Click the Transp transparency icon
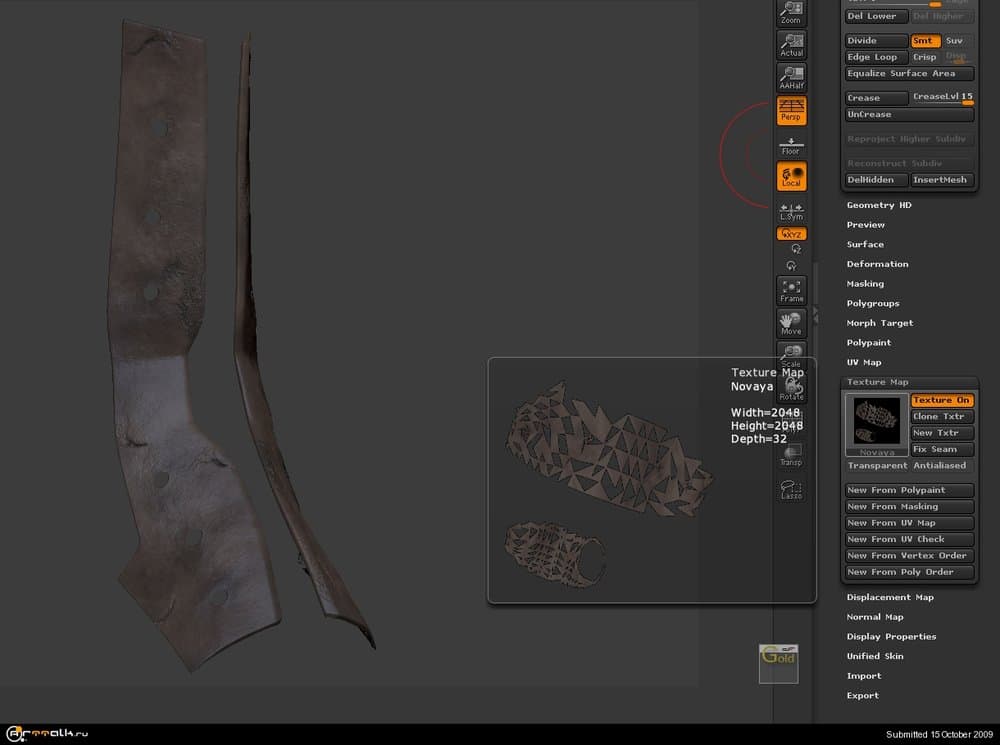 (791, 456)
